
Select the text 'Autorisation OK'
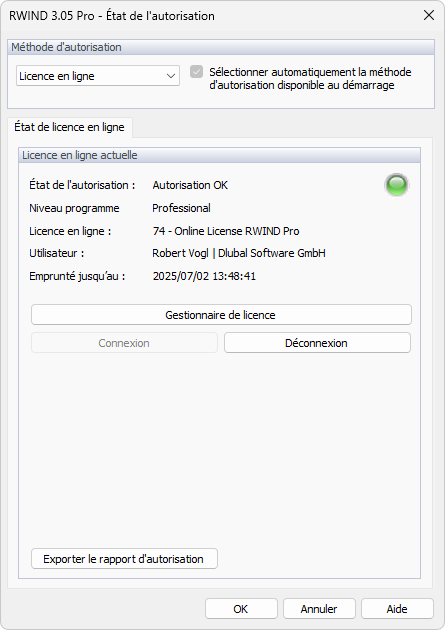coord(190,185)
